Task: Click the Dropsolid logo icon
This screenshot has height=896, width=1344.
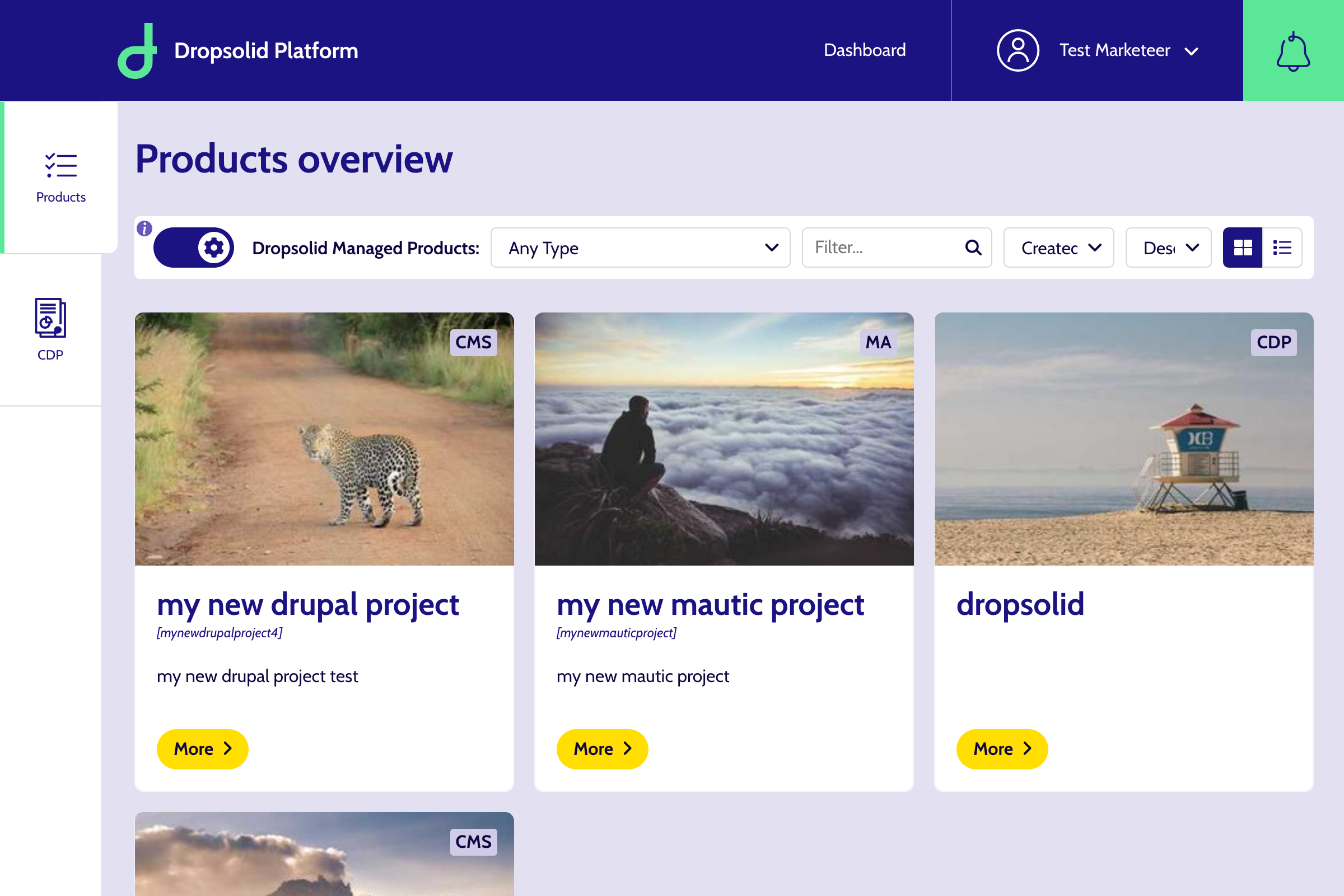Action: point(137,51)
